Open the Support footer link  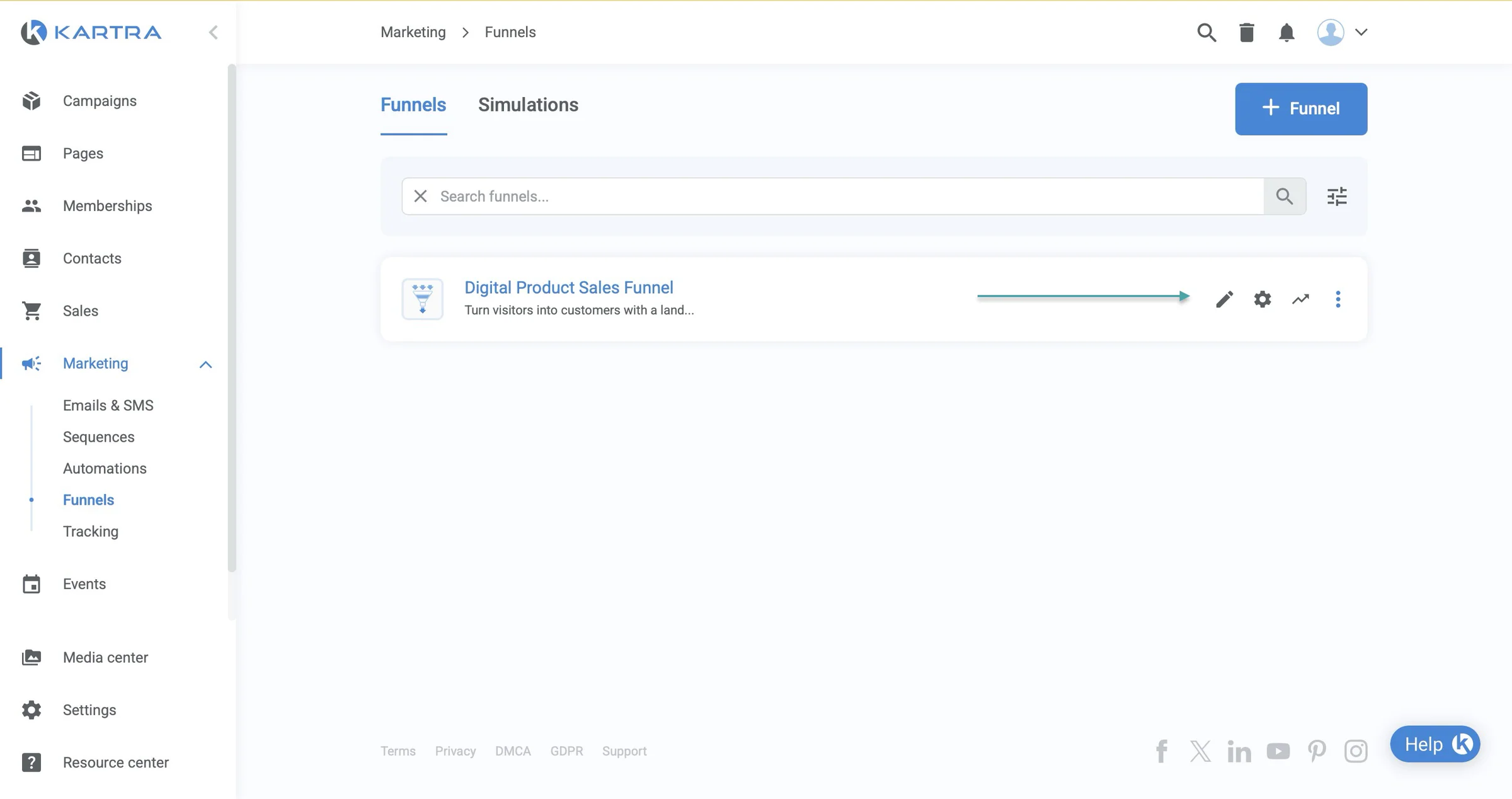coord(624,751)
